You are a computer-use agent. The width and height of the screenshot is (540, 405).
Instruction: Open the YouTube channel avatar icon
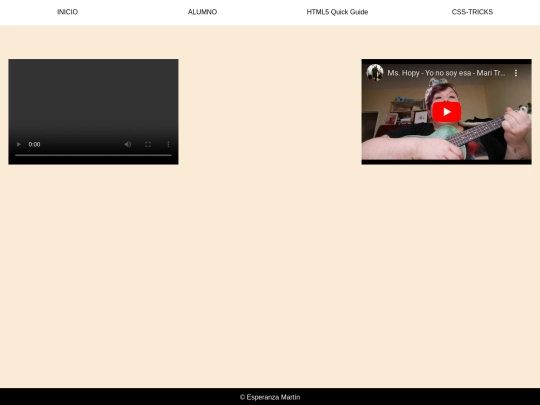point(375,73)
